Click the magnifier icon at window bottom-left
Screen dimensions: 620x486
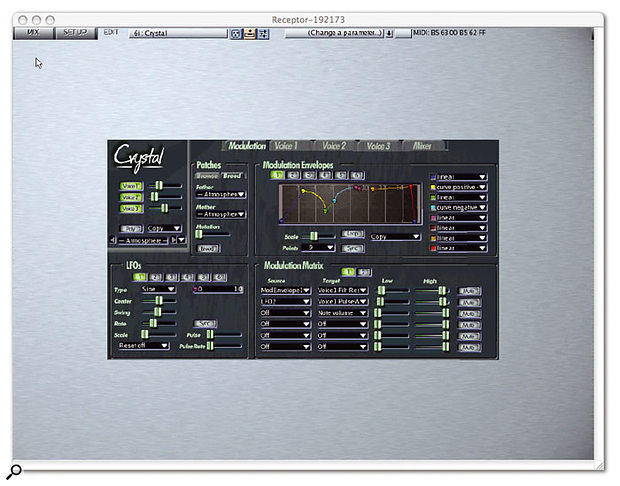coord(14,471)
